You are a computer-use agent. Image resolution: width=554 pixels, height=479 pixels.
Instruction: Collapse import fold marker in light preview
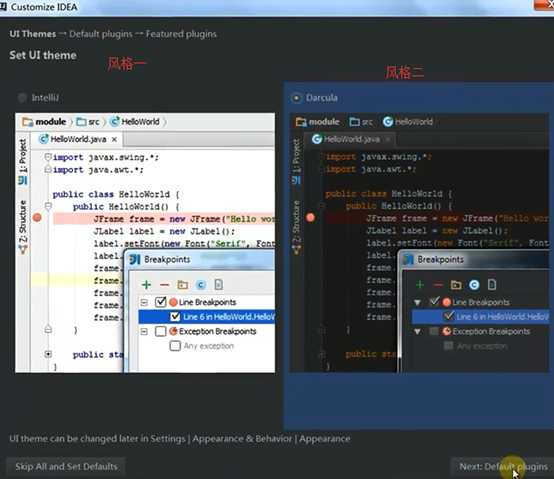(48, 157)
